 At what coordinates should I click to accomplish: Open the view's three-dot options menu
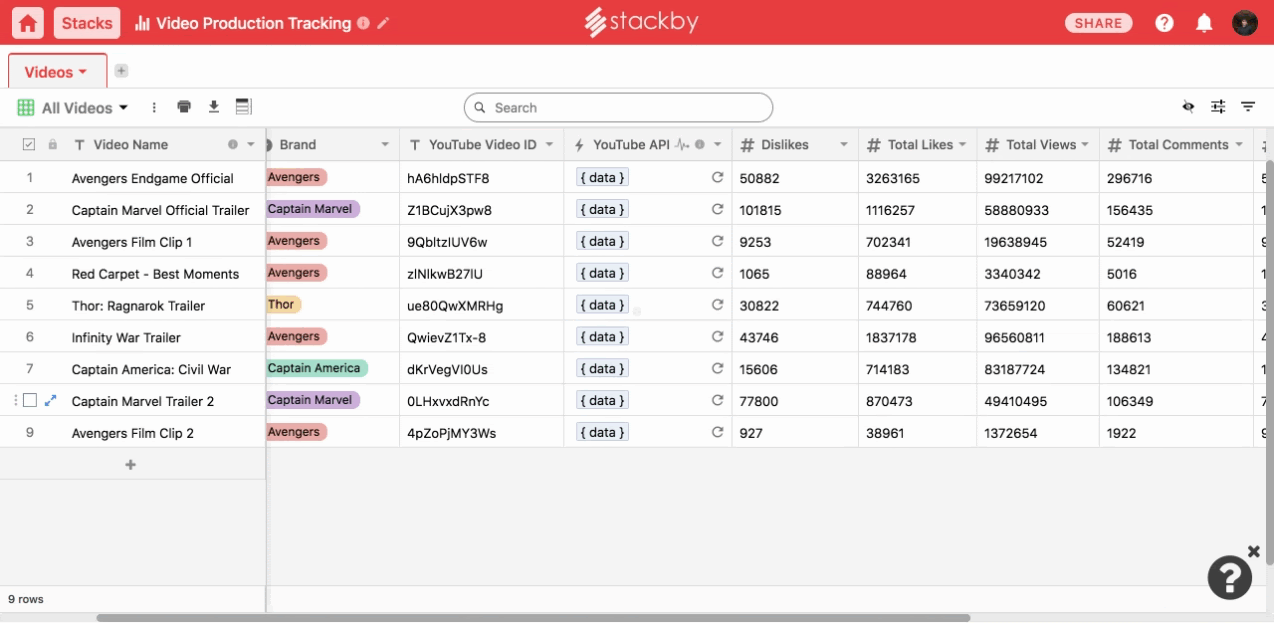[x=154, y=107]
